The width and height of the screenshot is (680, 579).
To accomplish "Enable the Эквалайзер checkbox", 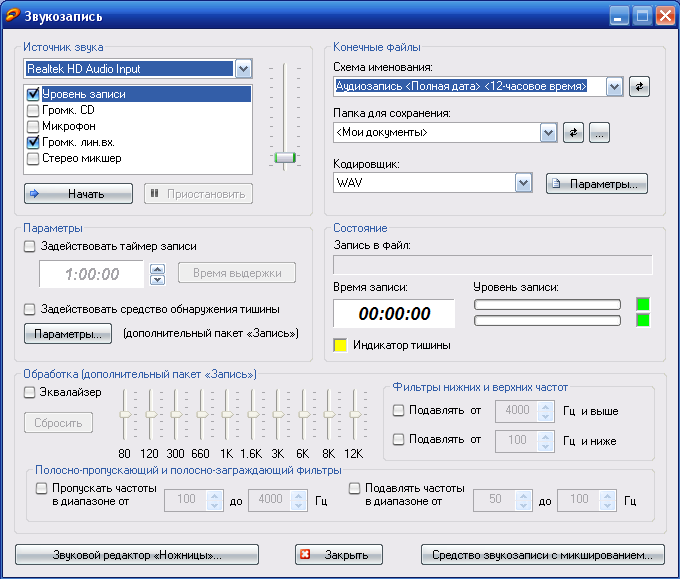I will (x=30, y=393).
